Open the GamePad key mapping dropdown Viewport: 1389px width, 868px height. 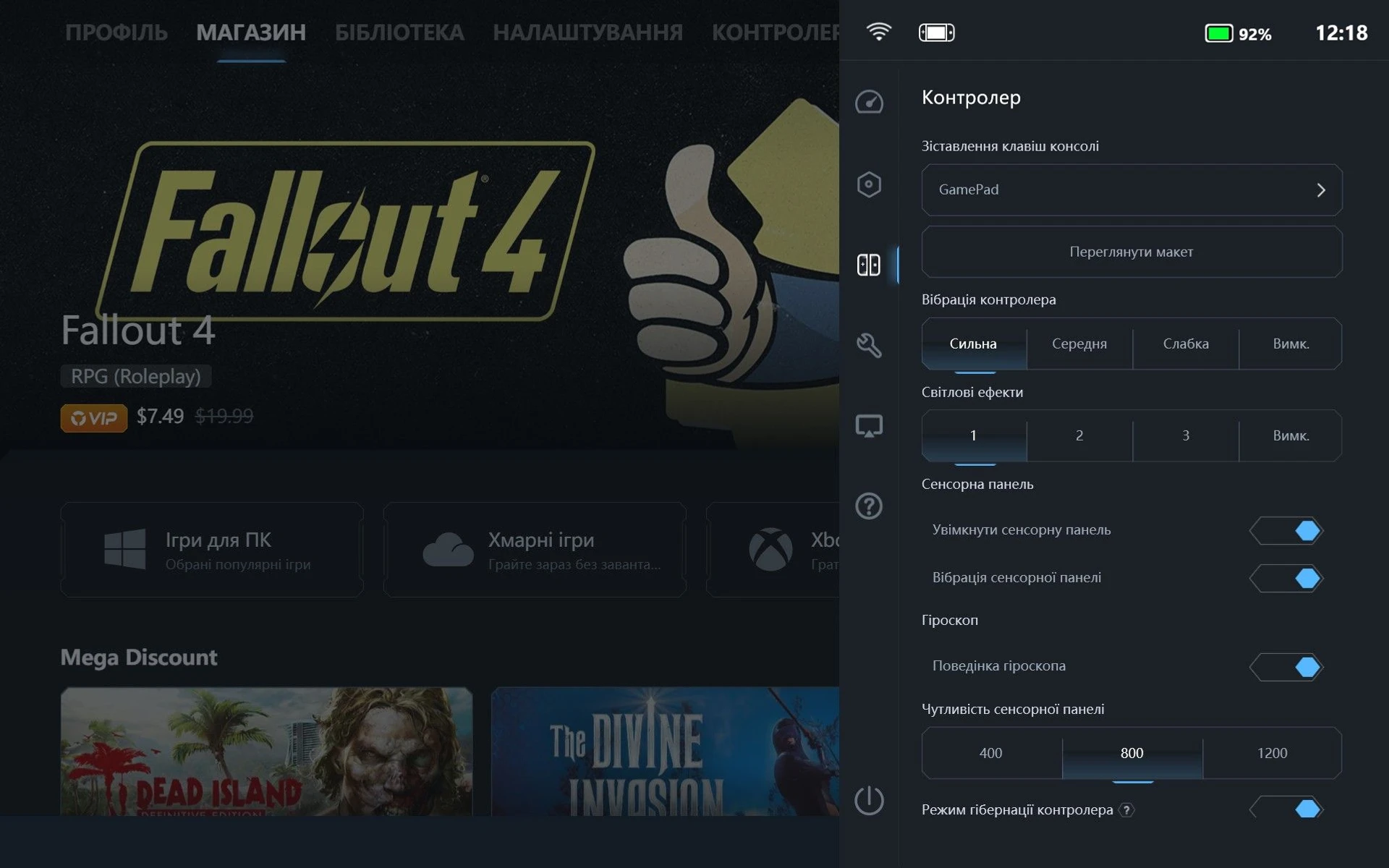1131,190
